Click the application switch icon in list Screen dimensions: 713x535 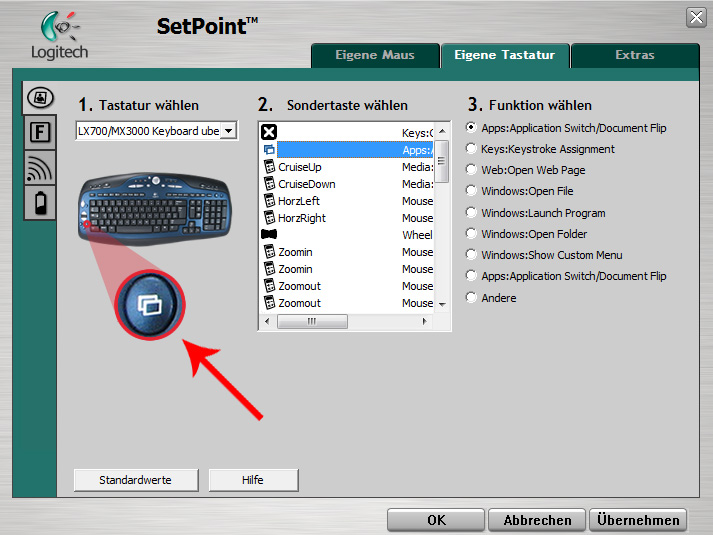point(269,150)
